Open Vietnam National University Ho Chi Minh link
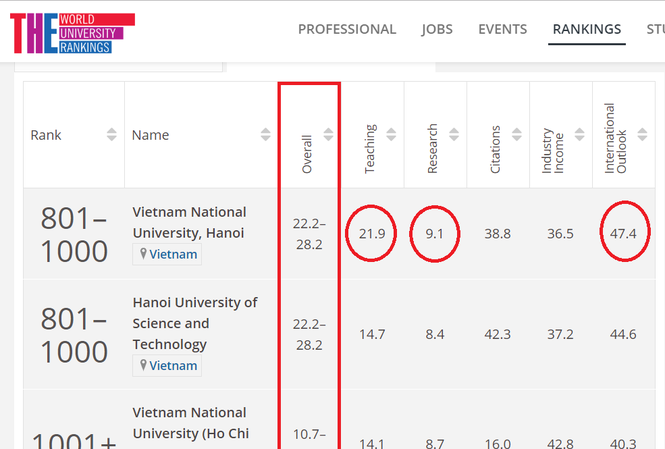Screen dimensions: 665x449 click(x=189, y=422)
